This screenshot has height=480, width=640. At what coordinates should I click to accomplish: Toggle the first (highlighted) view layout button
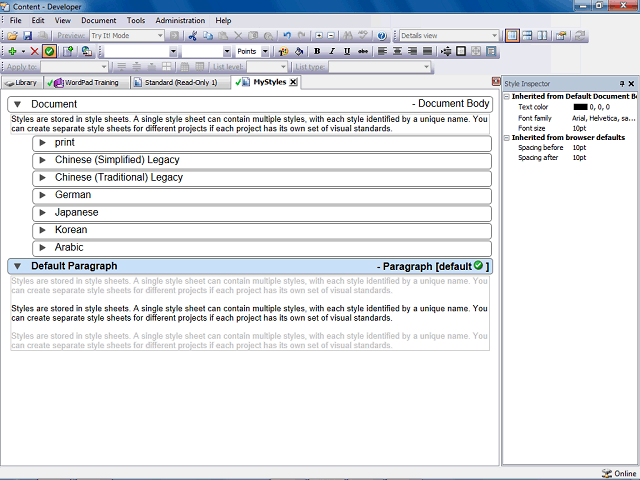click(512, 36)
